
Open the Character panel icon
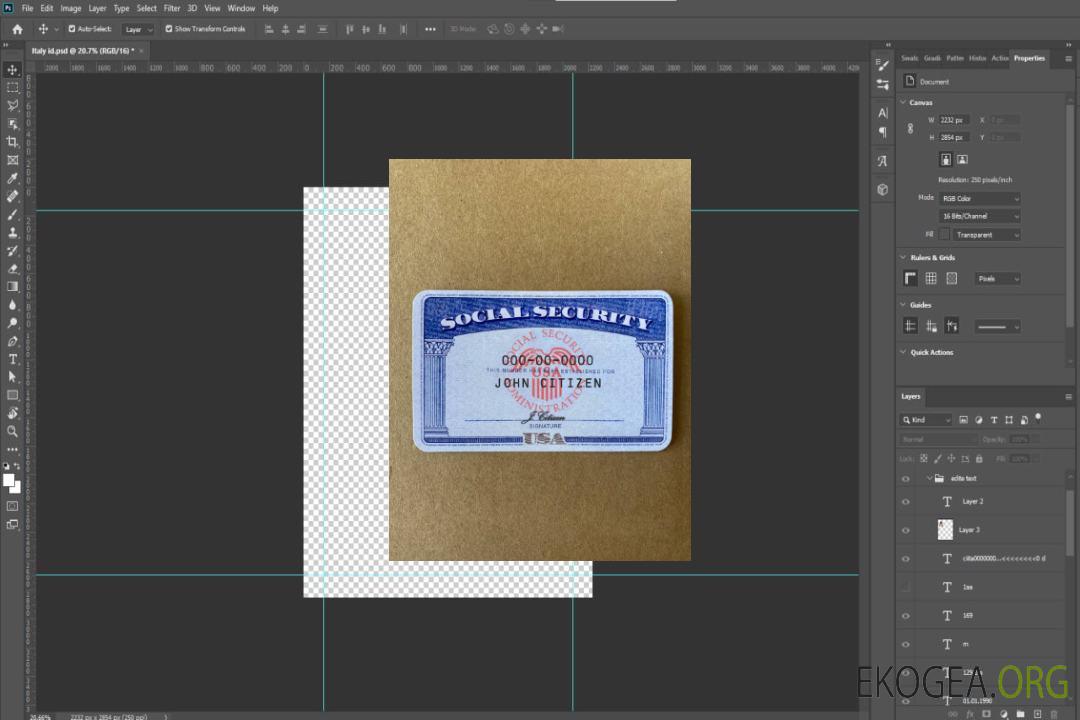[x=883, y=113]
